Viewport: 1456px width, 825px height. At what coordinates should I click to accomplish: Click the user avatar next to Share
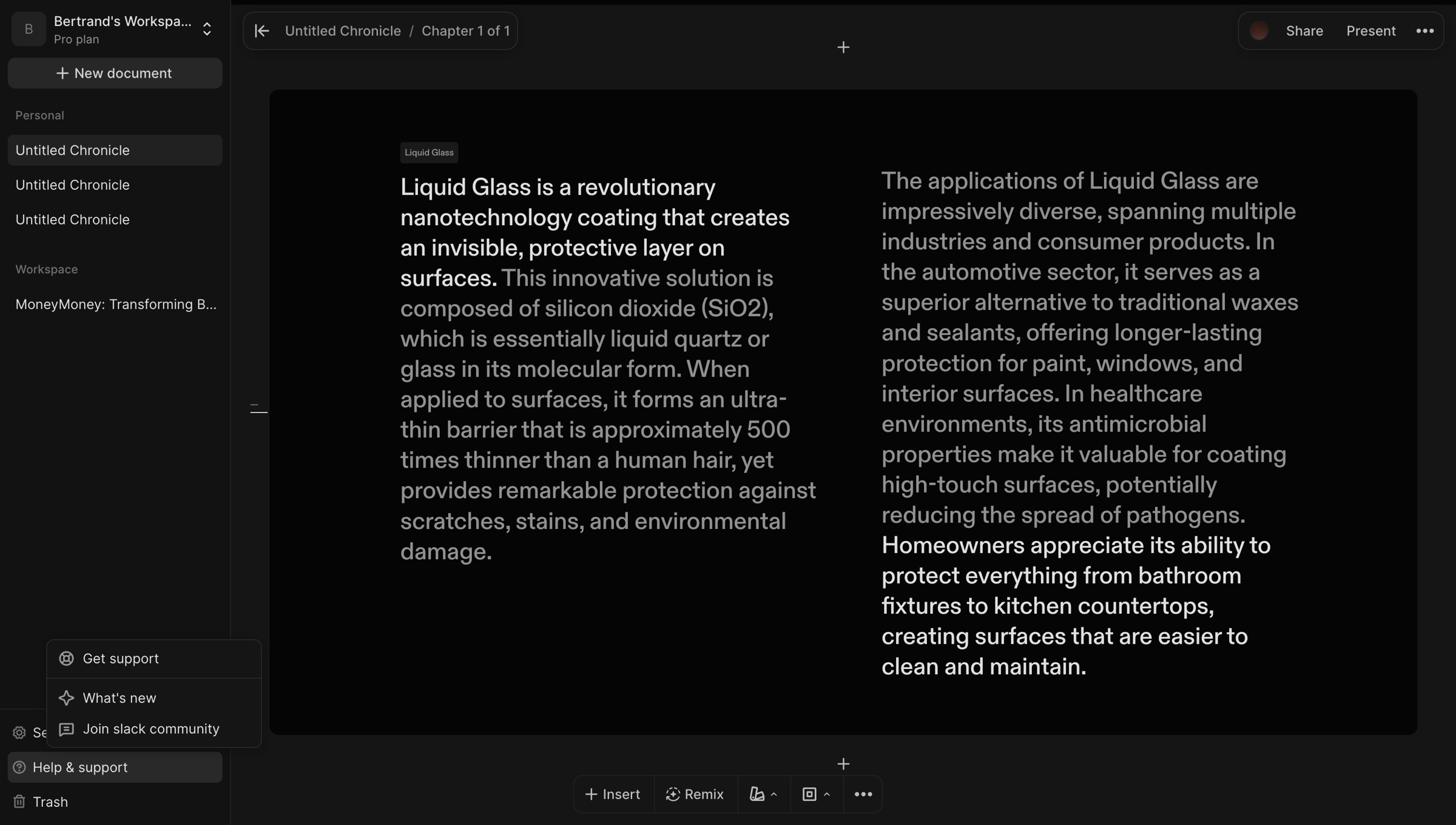pos(1259,31)
